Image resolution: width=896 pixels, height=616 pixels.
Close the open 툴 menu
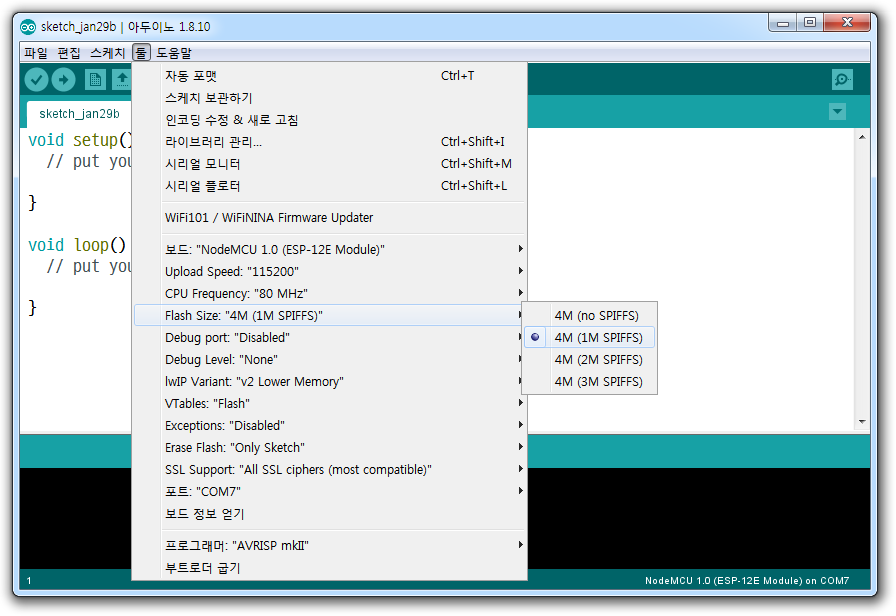click(141, 53)
